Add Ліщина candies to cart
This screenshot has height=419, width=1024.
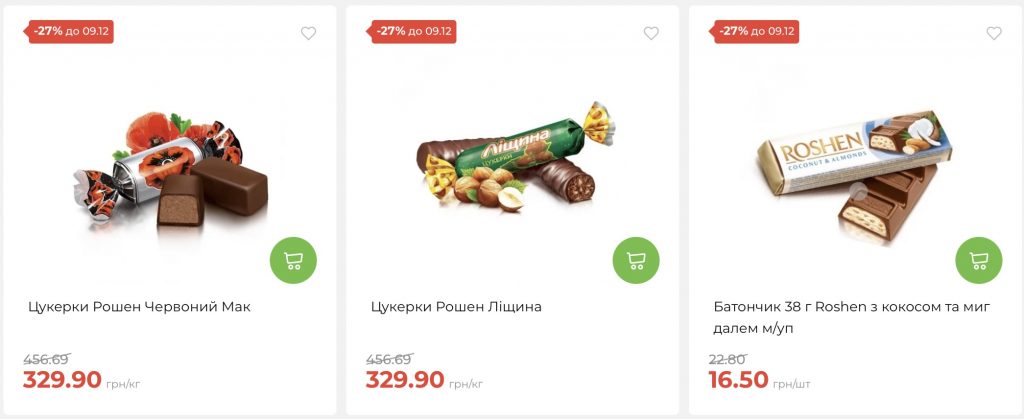[x=636, y=260]
